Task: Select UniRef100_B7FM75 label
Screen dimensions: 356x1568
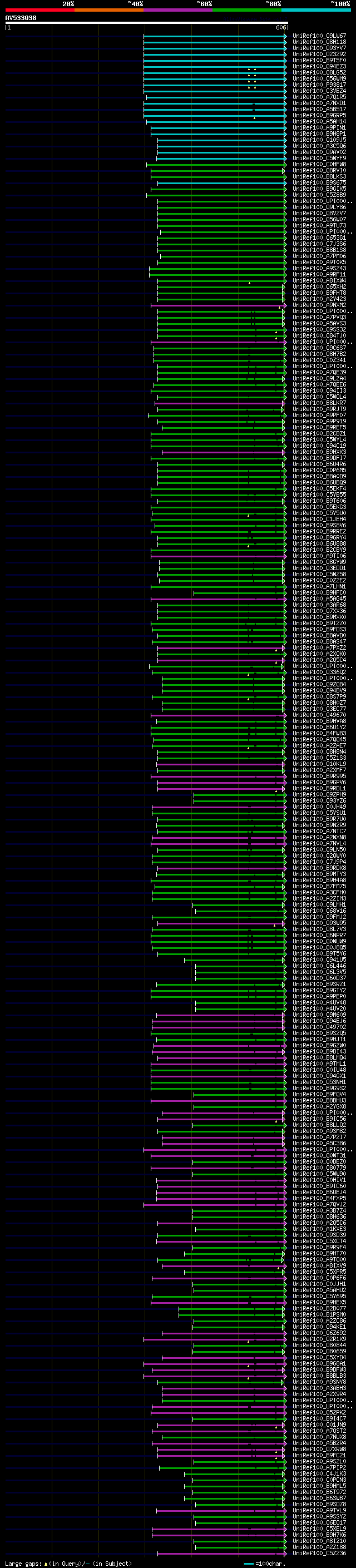Action: point(319,886)
